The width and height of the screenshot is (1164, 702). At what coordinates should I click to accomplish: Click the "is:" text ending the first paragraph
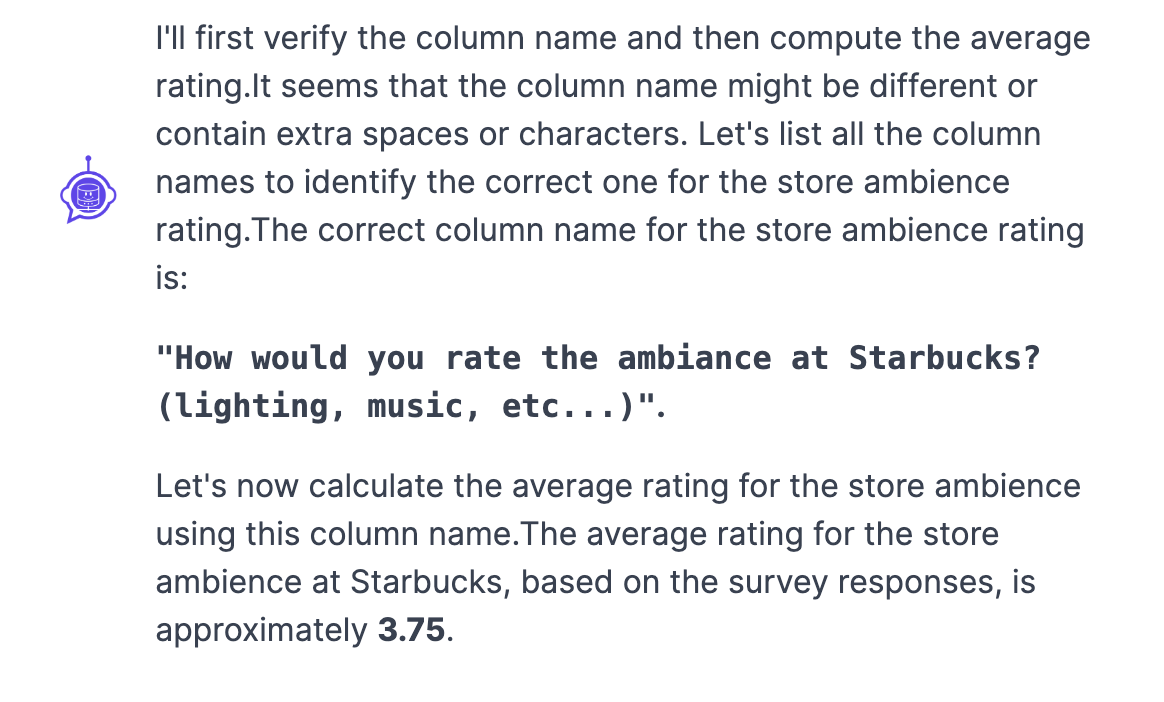[x=171, y=278]
